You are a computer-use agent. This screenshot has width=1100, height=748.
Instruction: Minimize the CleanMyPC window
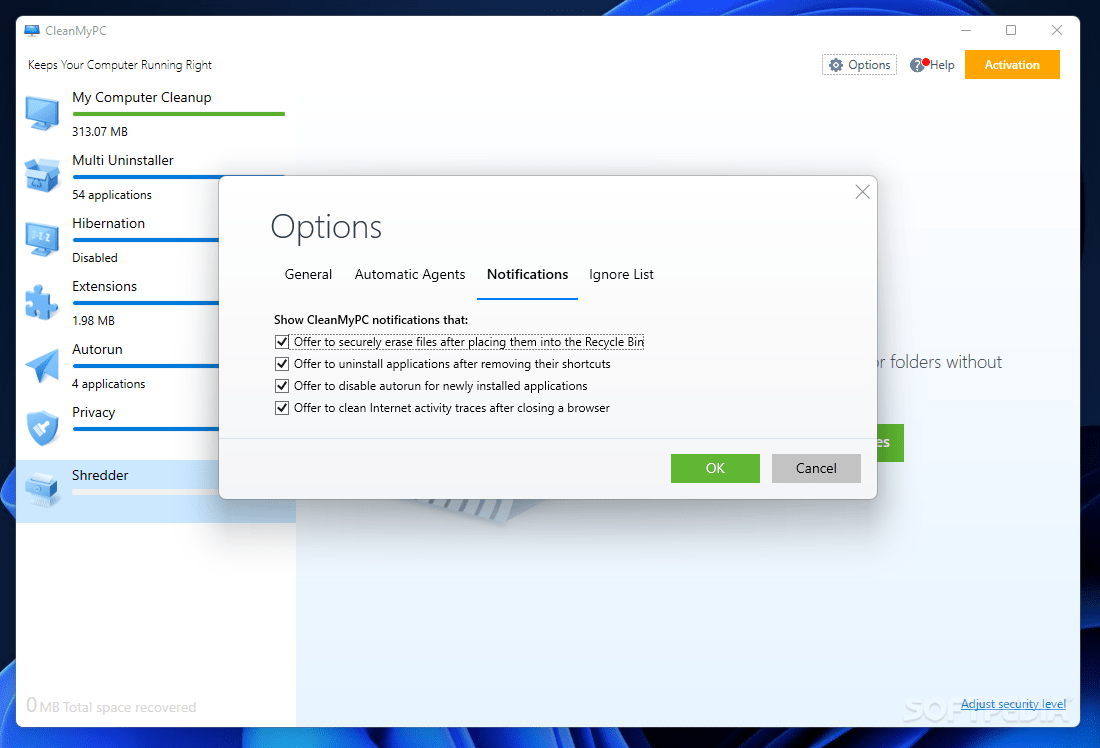[x=966, y=30]
